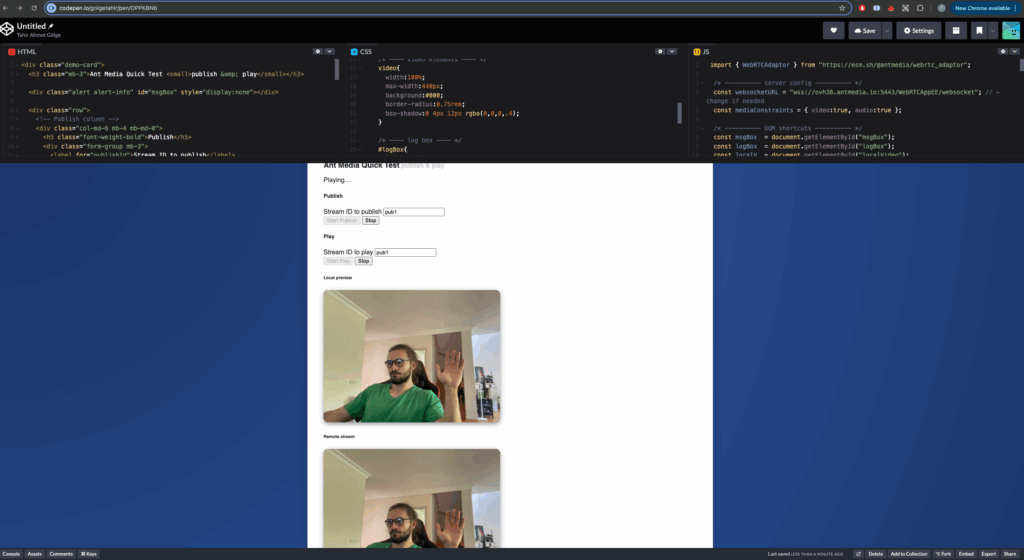This screenshot has width=1024, height=560.
Task: Click the HTML editor vertical scrollbar
Action: point(337,69)
